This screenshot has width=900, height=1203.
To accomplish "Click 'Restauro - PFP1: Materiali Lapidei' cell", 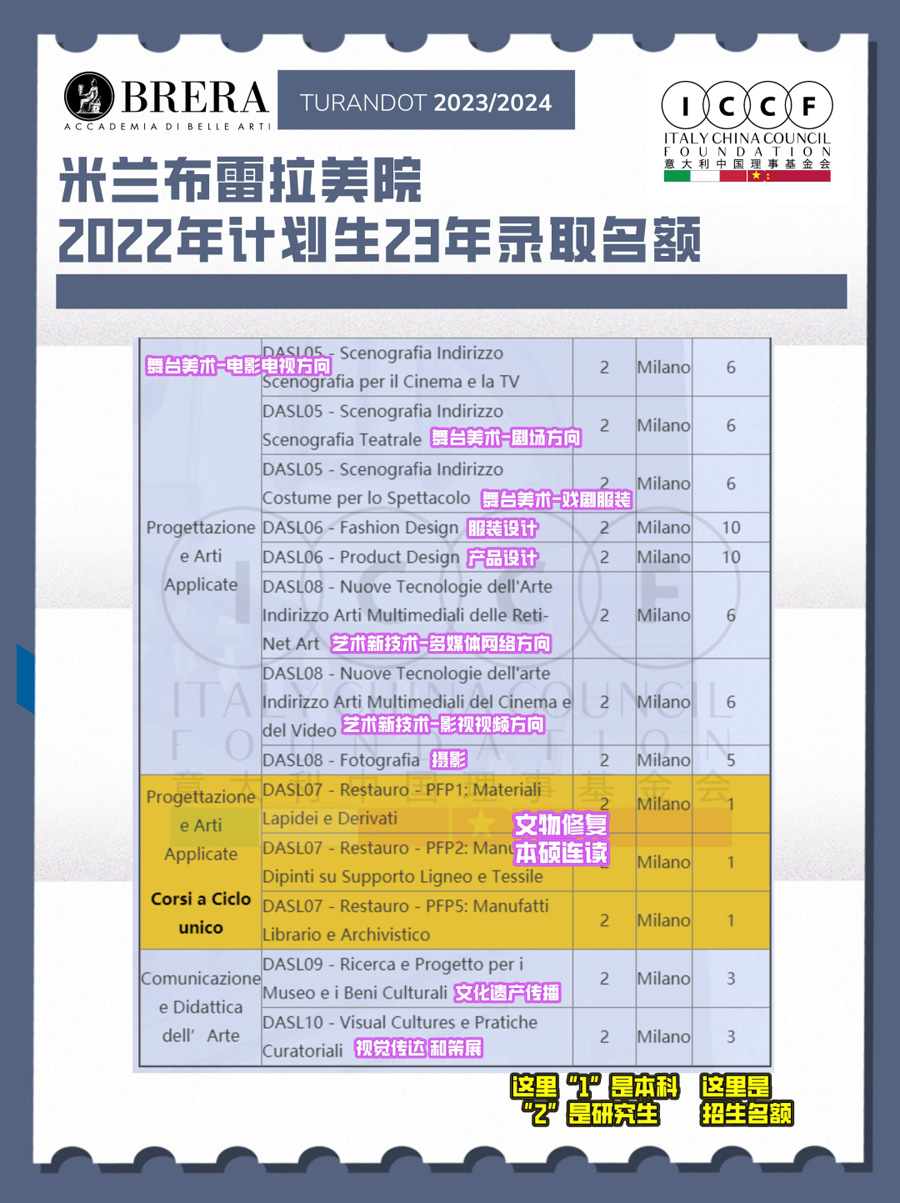I will coord(417,804).
